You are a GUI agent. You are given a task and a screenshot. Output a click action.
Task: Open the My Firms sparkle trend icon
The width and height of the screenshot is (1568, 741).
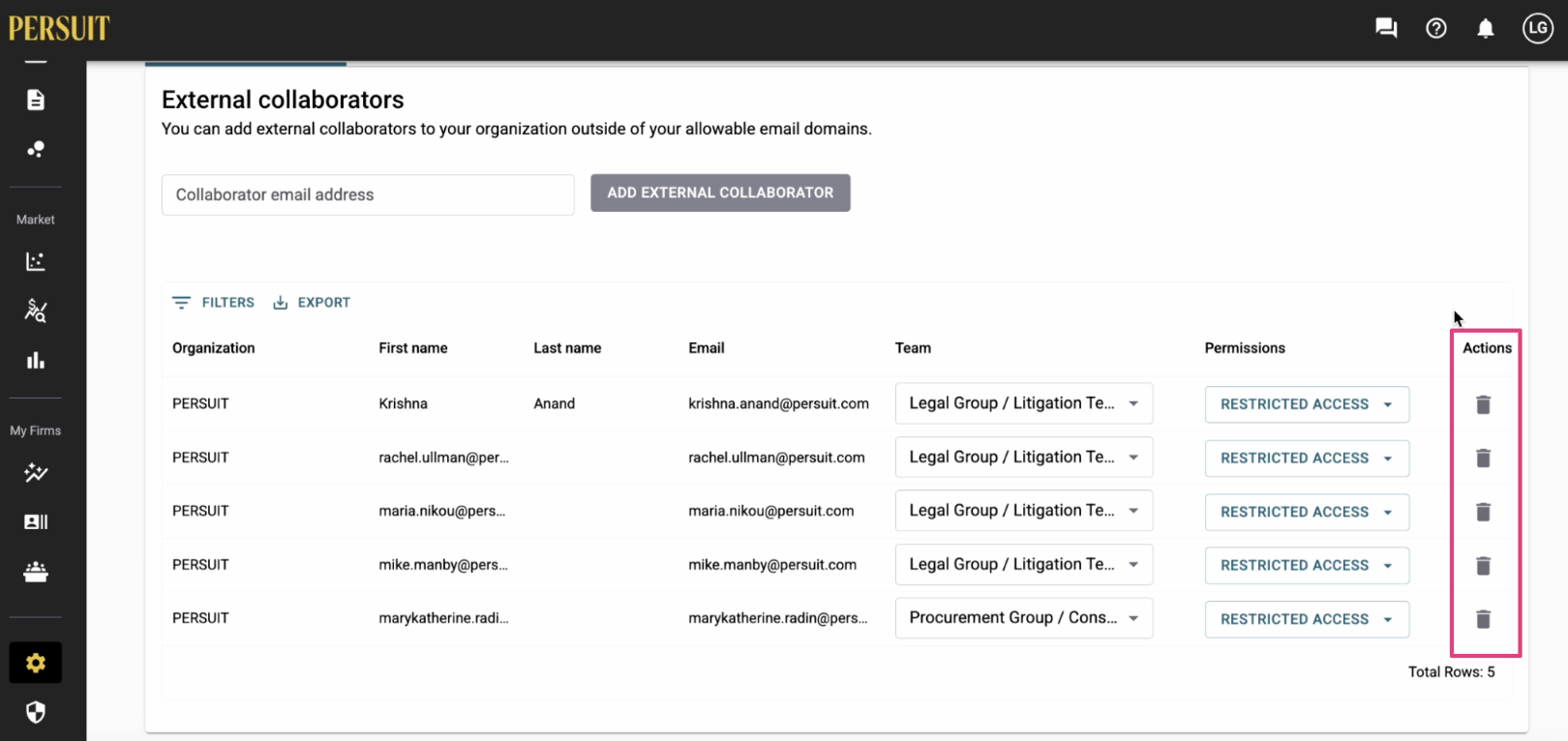tap(36, 472)
